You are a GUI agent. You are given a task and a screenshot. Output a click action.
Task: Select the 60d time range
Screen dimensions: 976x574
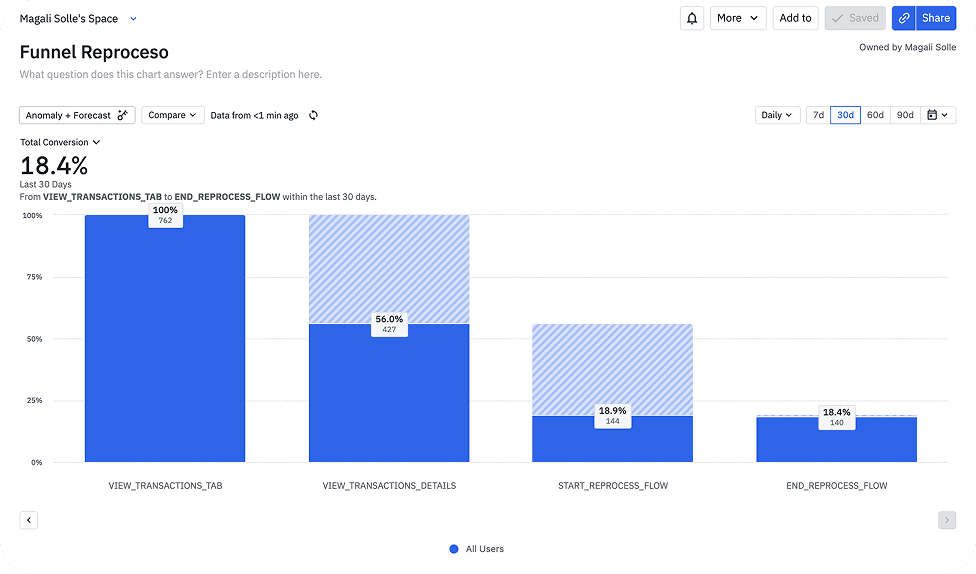click(x=875, y=115)
